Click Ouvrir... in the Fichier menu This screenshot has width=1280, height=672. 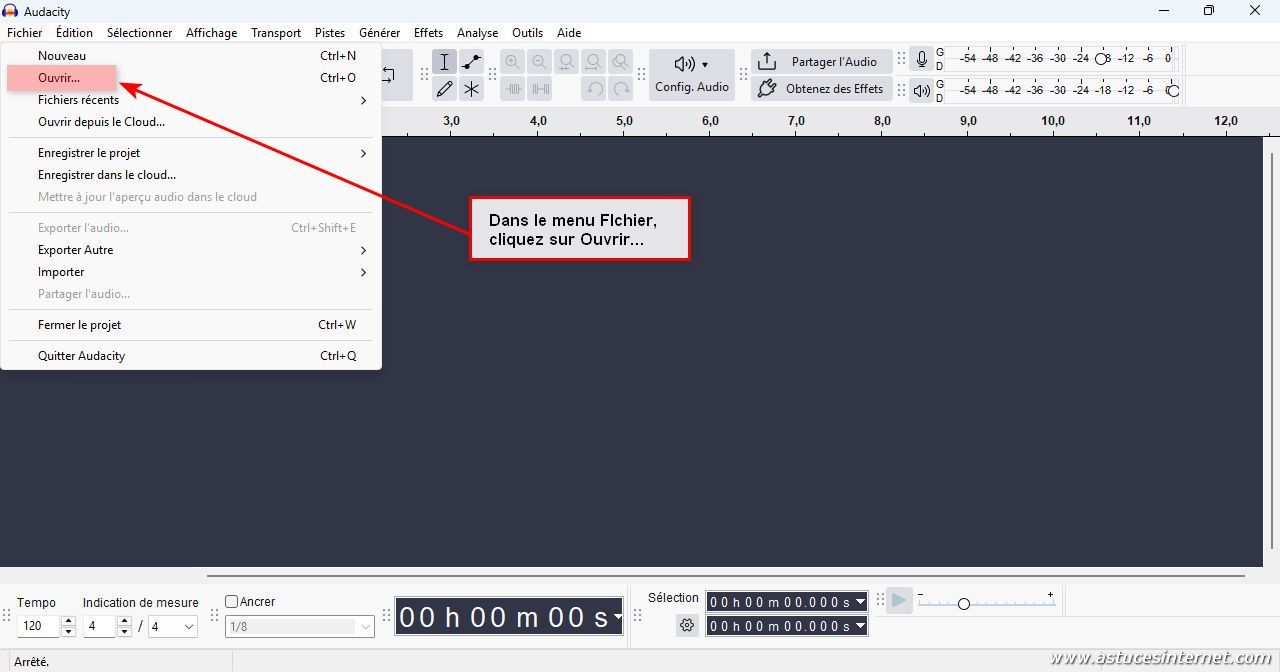[59, 78]
